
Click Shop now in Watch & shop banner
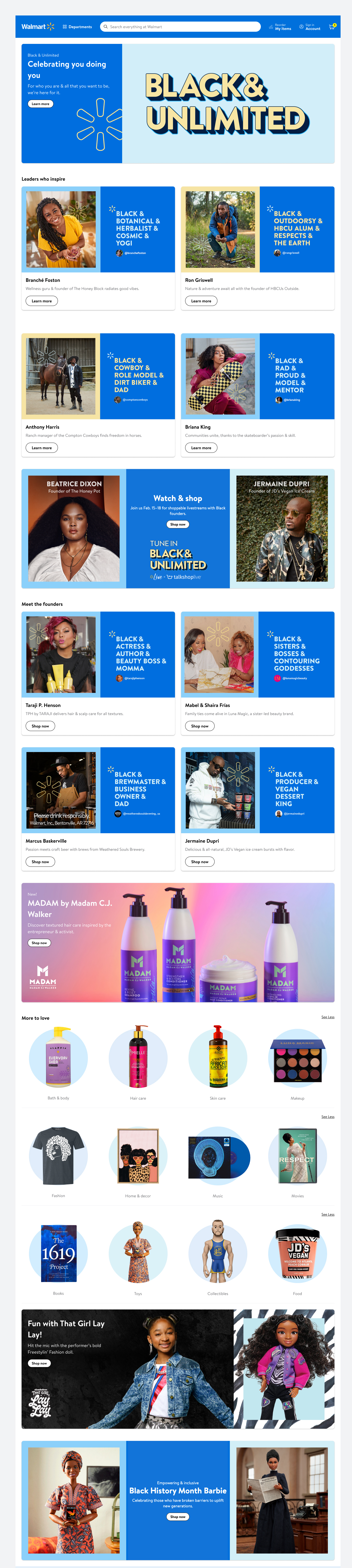[178, 524]
